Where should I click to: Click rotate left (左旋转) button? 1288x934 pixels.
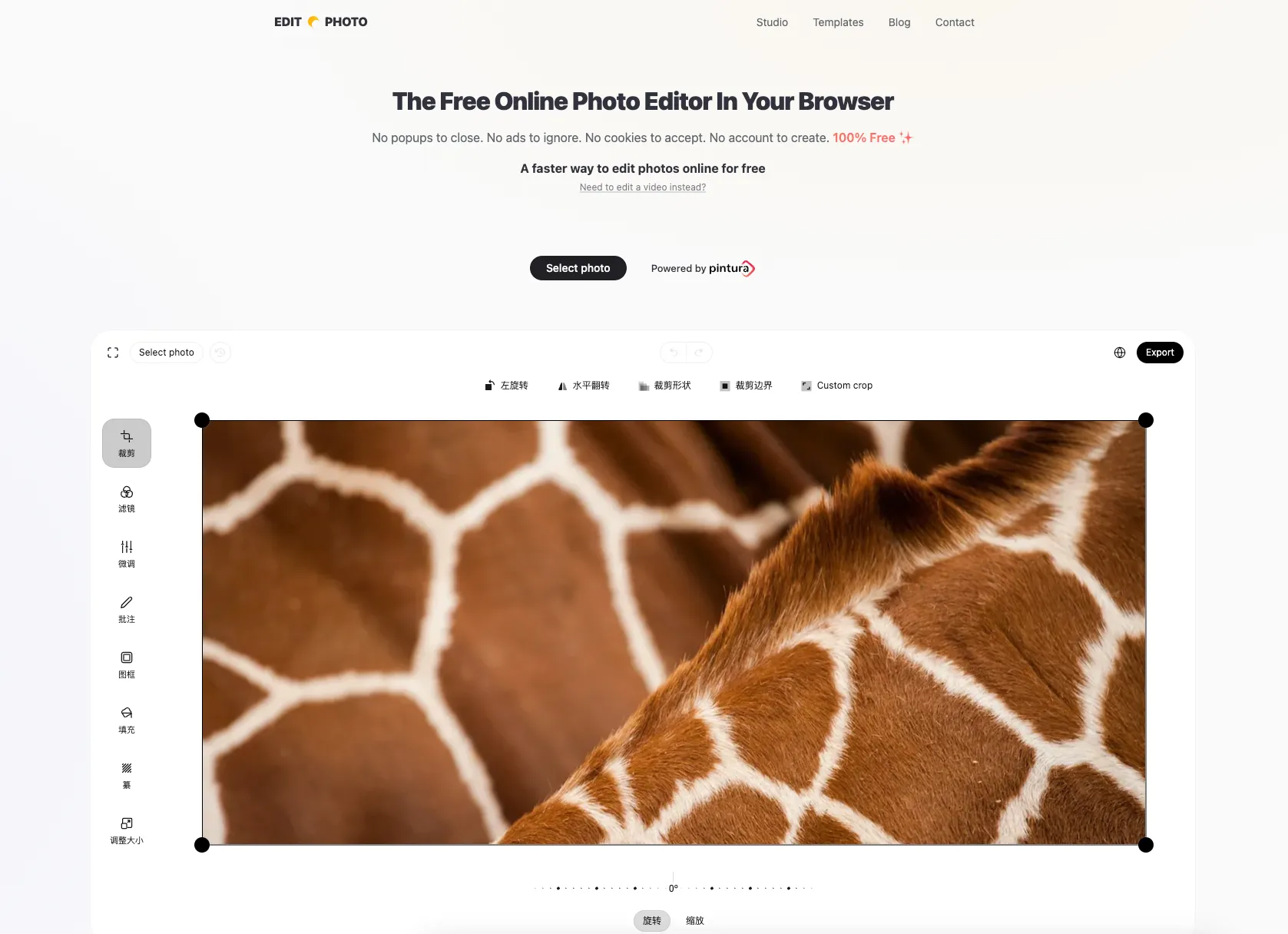pos(506,386)
